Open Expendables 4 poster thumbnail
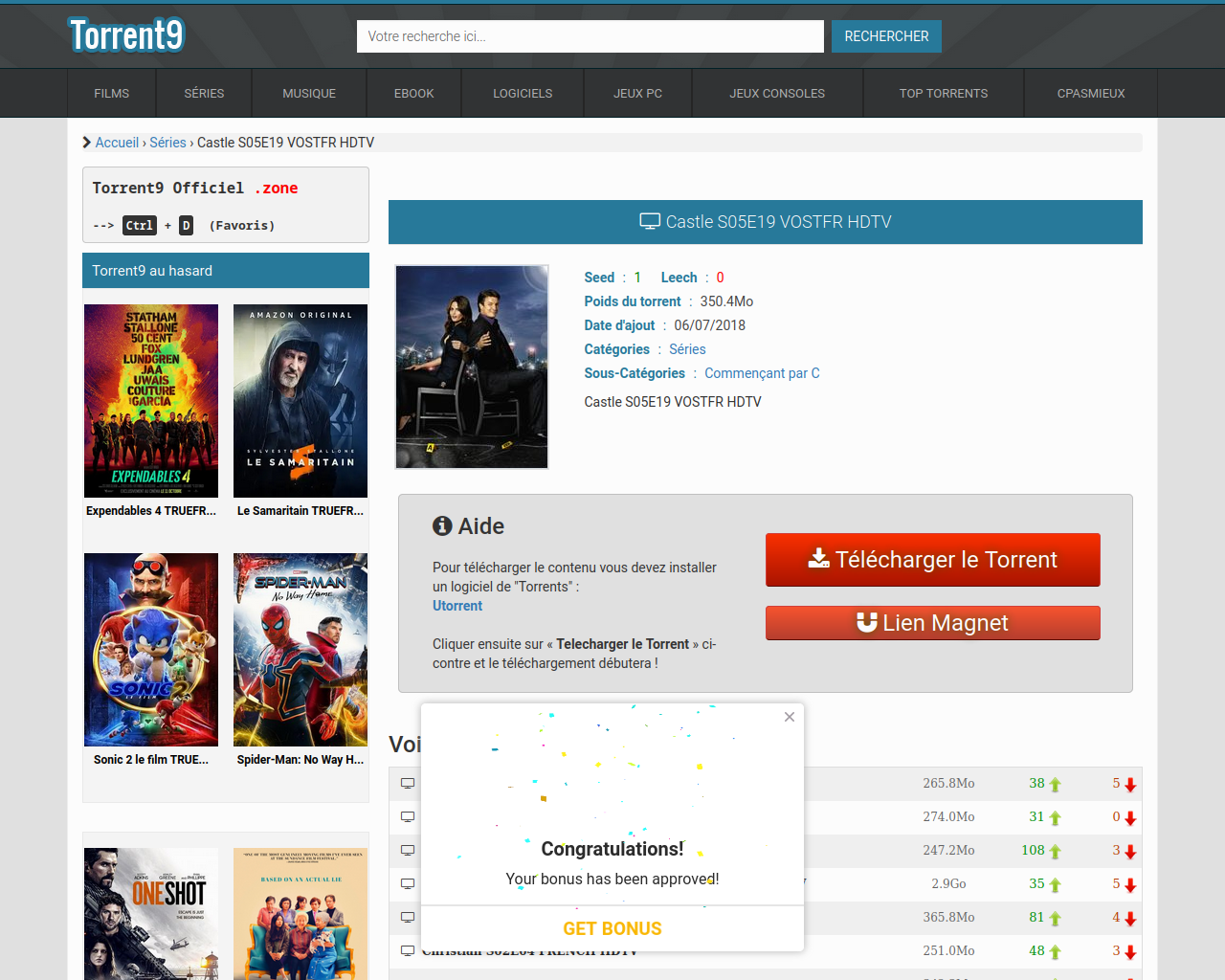1225x980 pixels. coord(151,401)
